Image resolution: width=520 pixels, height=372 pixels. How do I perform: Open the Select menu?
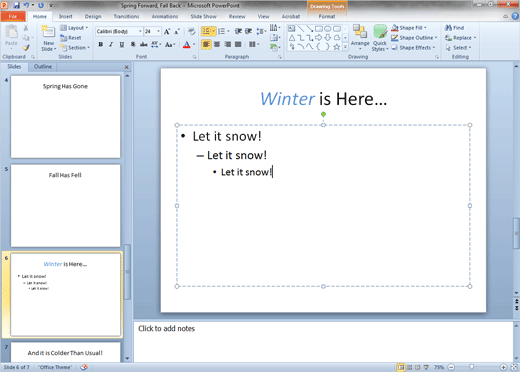(459, 48)
